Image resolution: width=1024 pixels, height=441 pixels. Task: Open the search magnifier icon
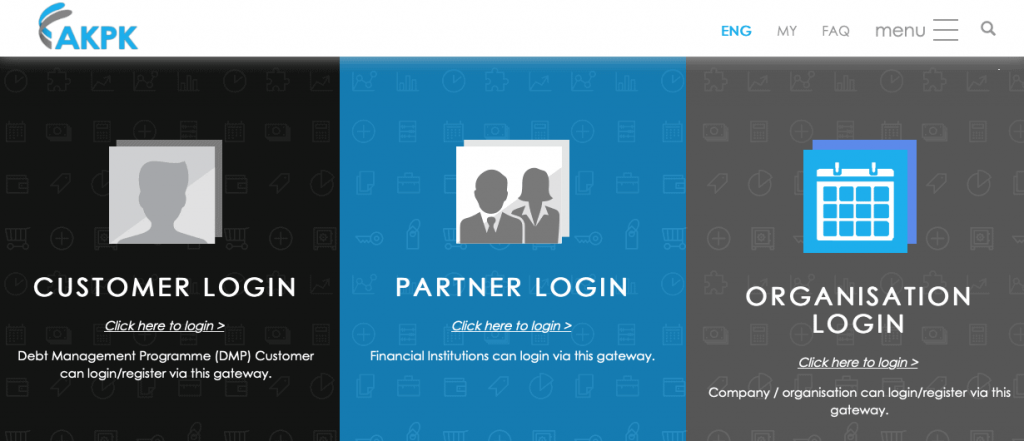[x=988, y=29]
